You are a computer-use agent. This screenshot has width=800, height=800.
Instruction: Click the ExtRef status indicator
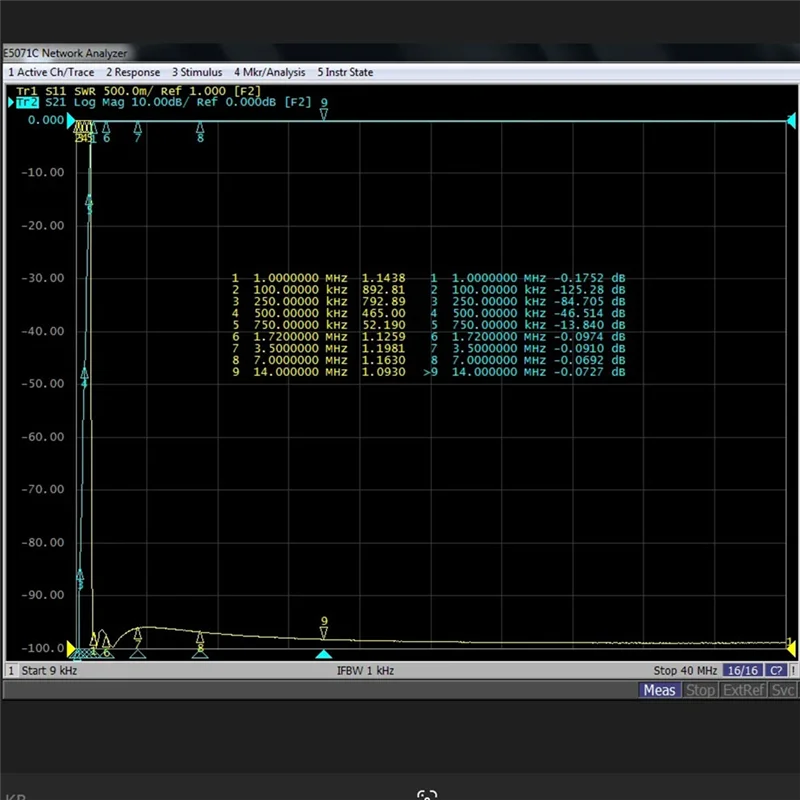pyautogui.click(x=743, y=690)
